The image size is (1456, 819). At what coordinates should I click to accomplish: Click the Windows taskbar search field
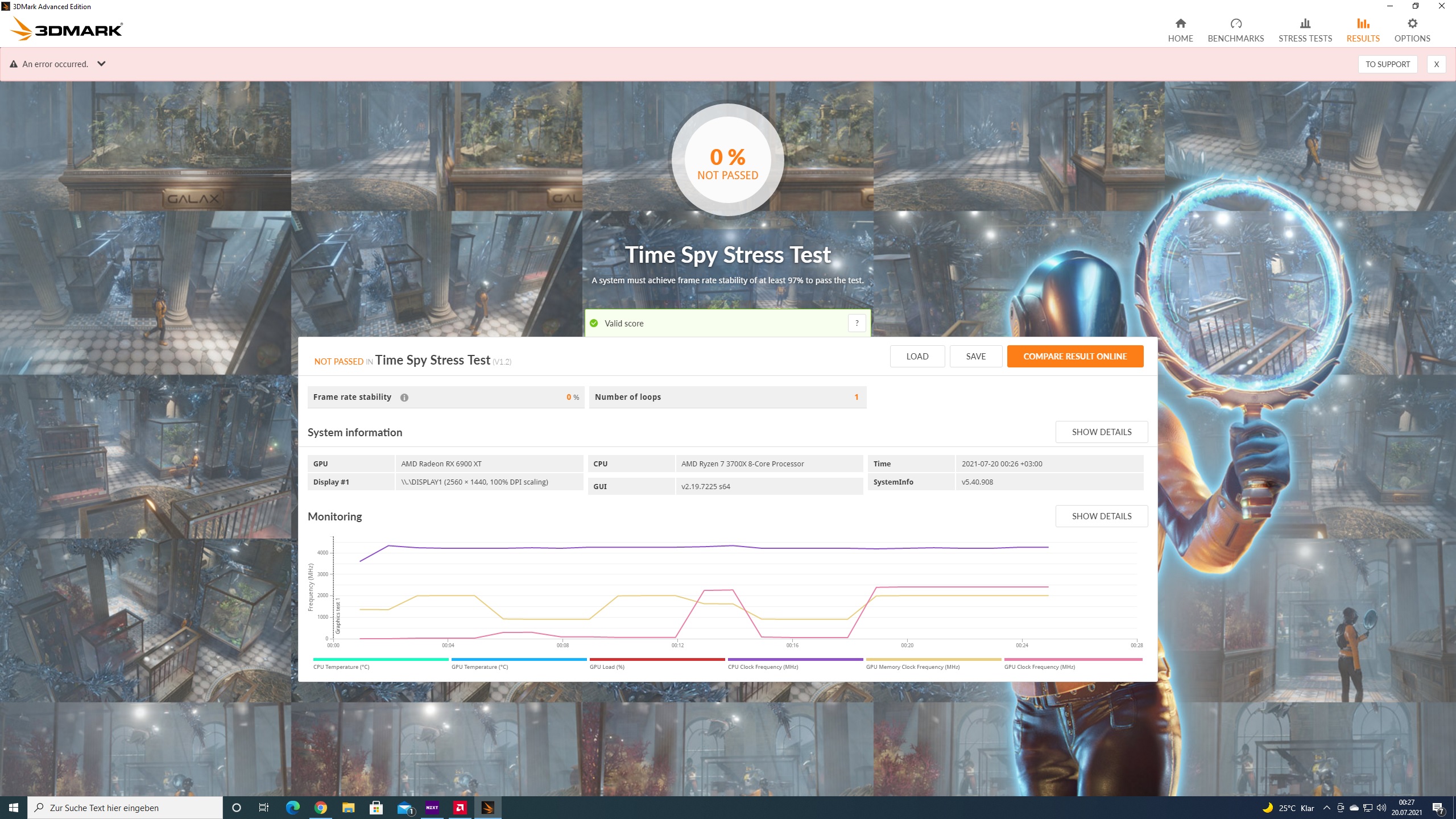pos(125,808)
